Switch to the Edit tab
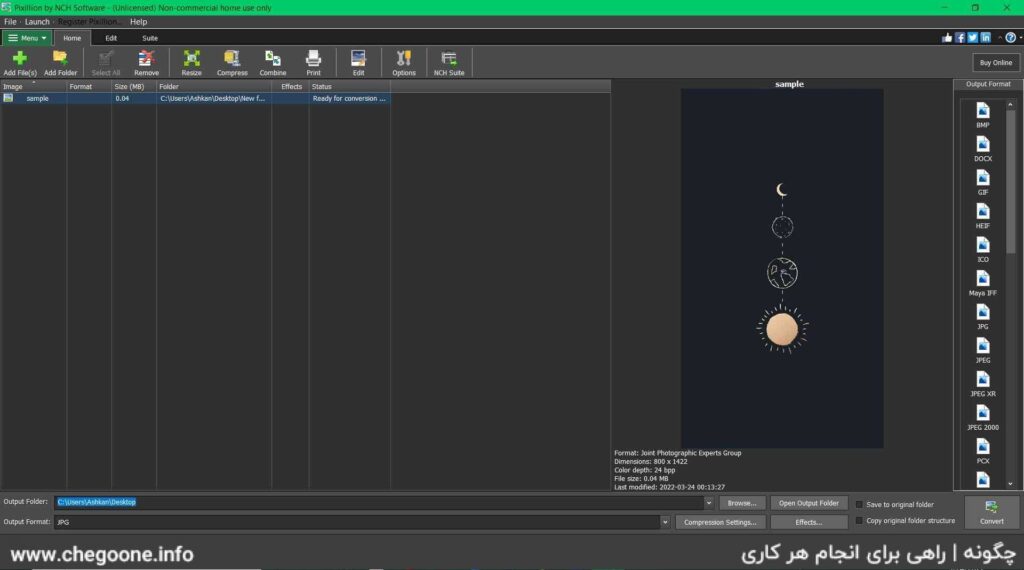The height and width of the screenshot is (570, 1024). point(111,38)
